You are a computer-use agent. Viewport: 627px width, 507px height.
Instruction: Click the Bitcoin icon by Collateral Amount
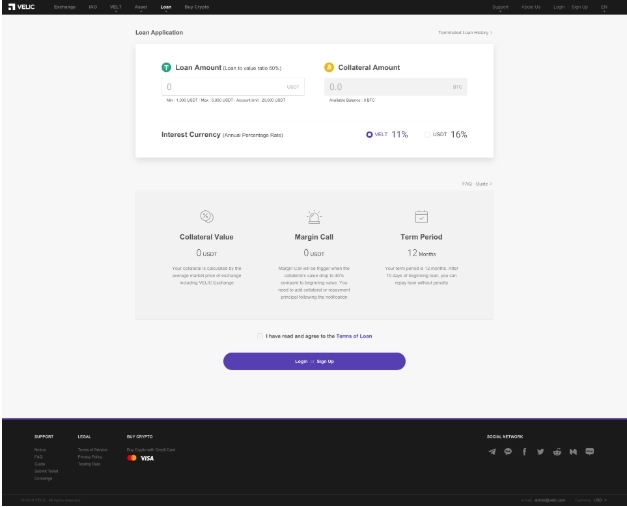click(329, 68)
